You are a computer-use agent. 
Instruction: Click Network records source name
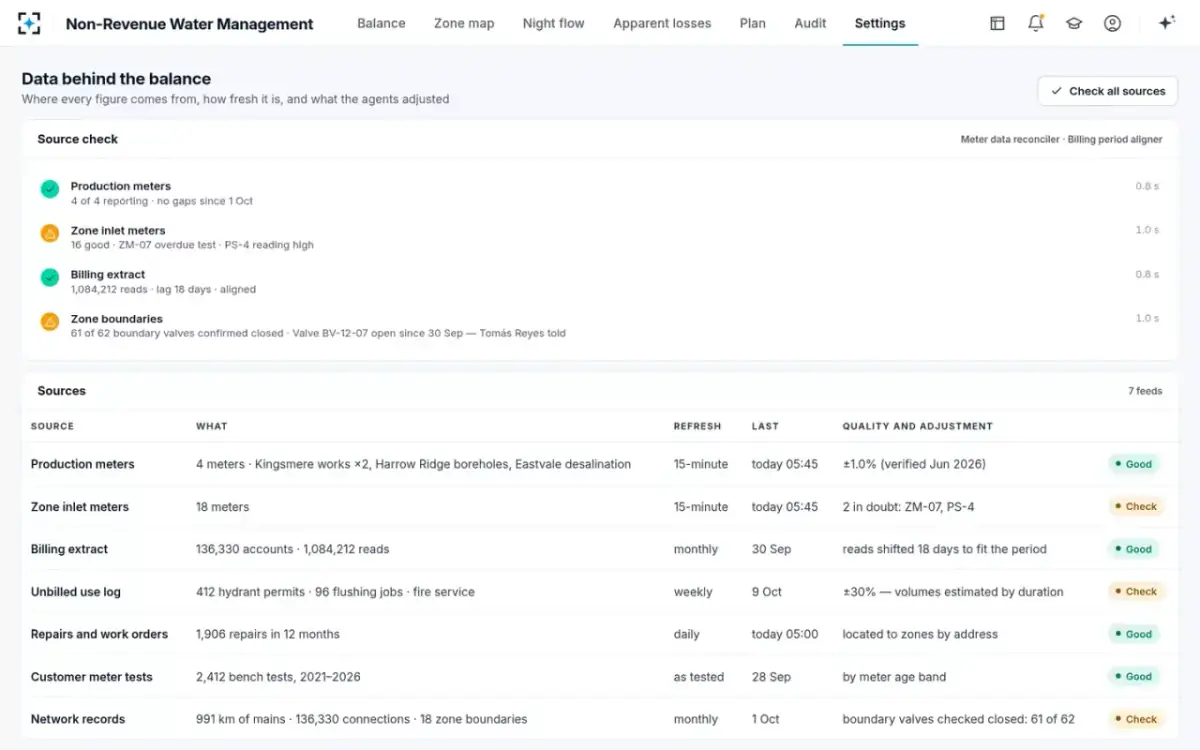[78, 719]
